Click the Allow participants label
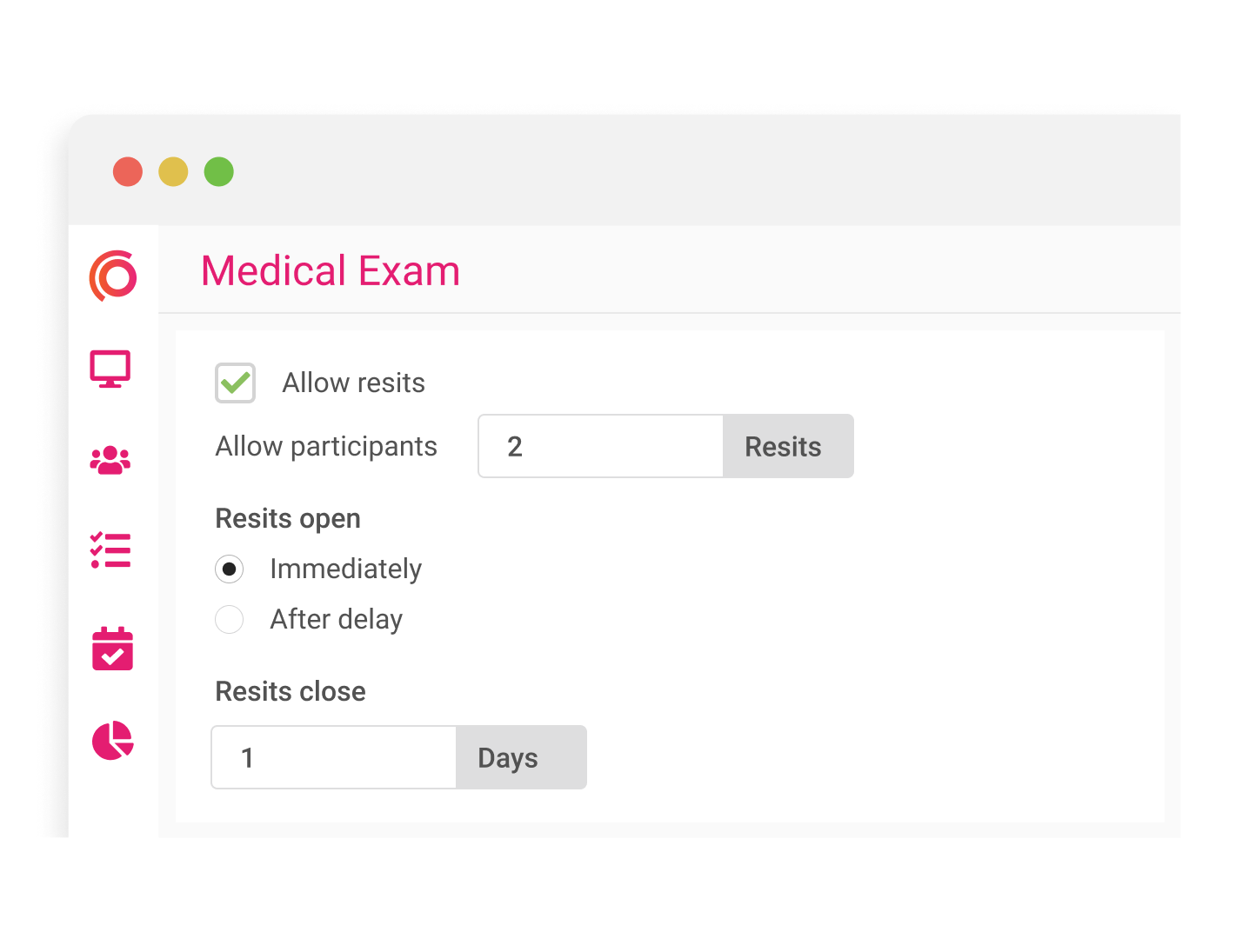The height and width of the screenshot is (952, 1249). pyautogui.click(x=325, y=446)
